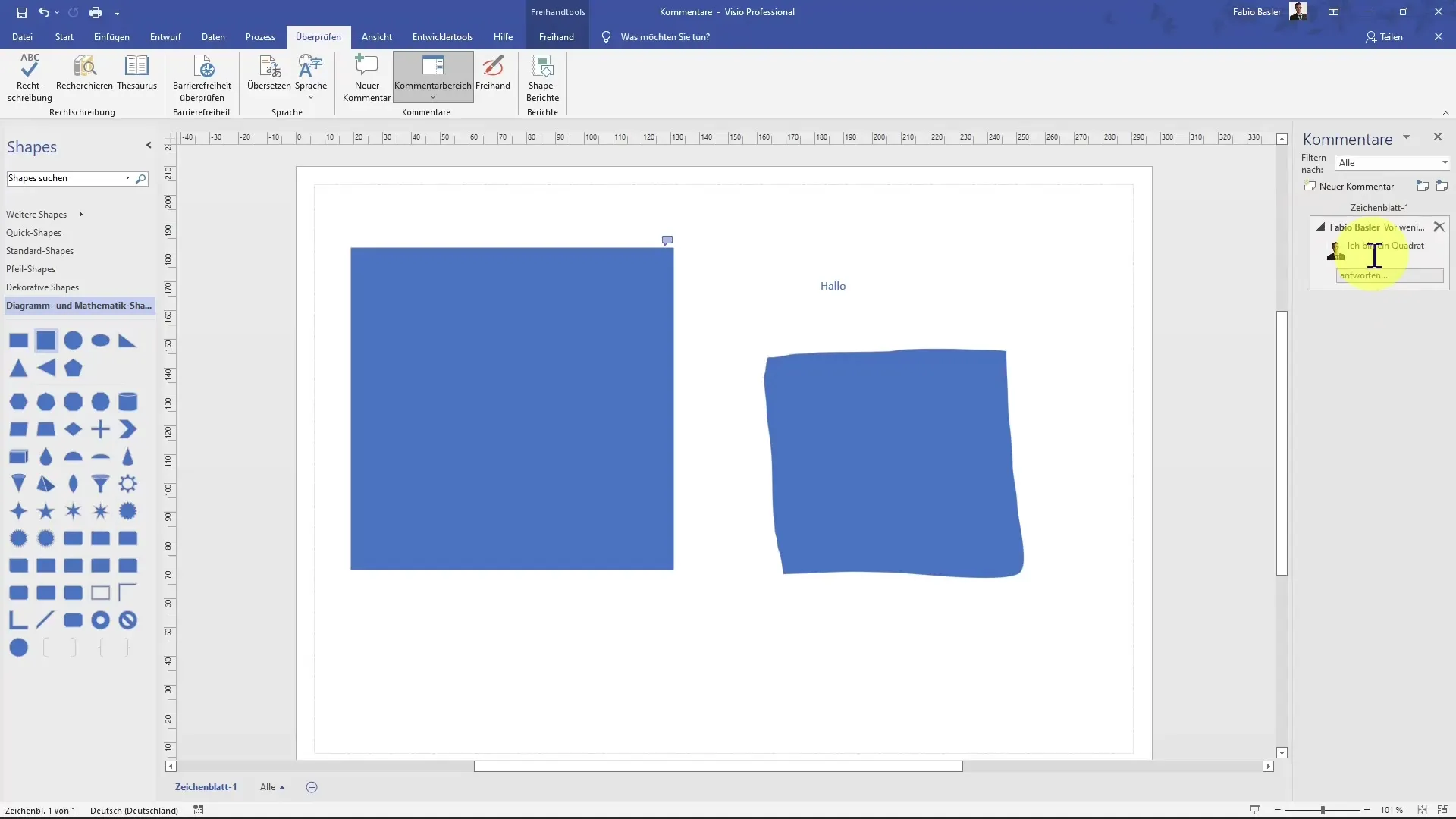The width and height of the screenshot is (1456, 819).
Task: Open the Datei menu
Action: point(22,36)
